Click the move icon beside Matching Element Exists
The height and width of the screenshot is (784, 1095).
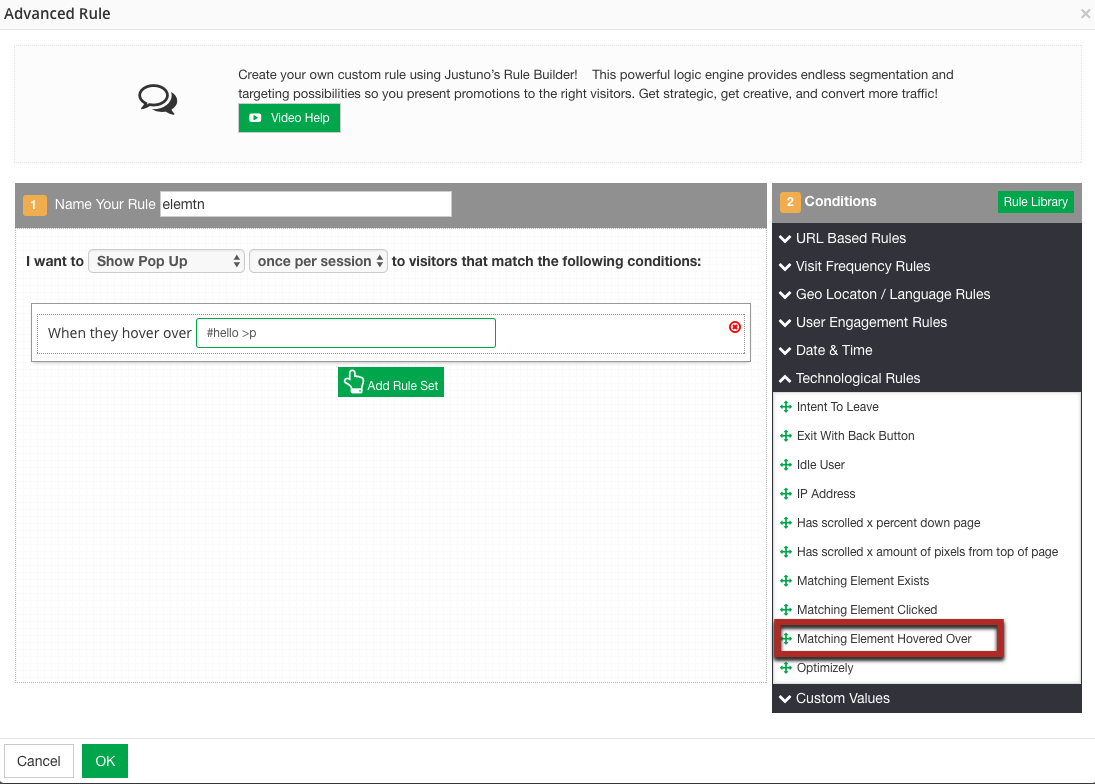point(786,581)
